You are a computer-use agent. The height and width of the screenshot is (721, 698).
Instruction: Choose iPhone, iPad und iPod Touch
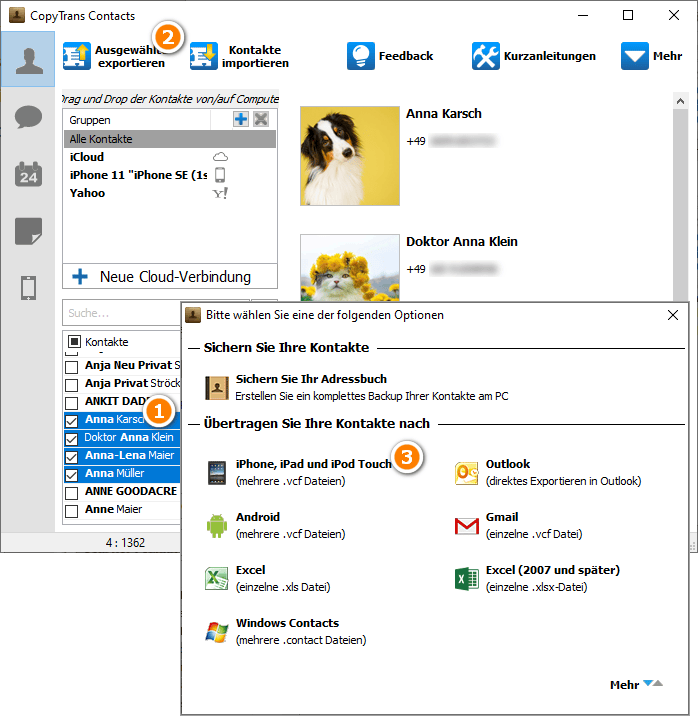[314, 464]
